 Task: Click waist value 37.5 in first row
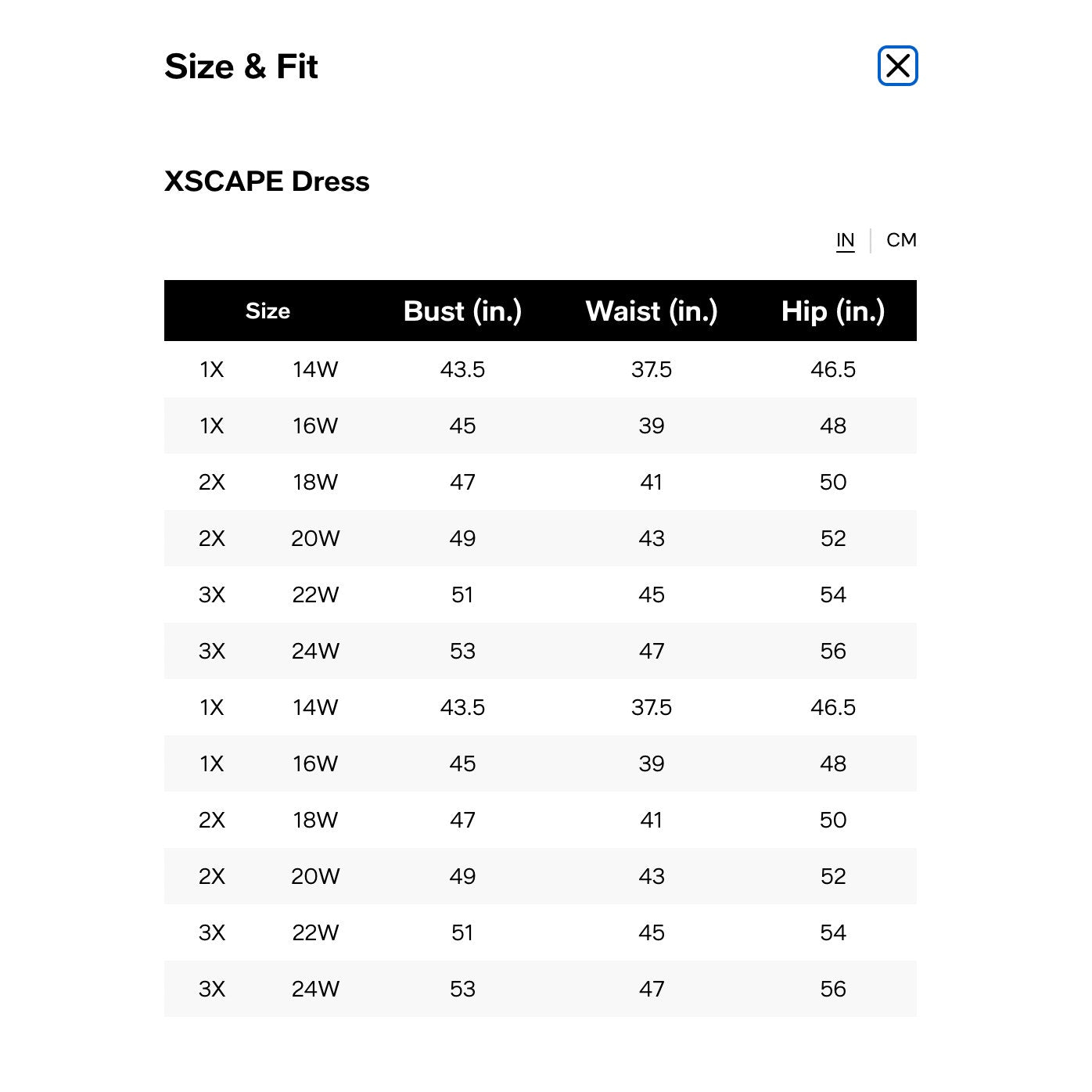pyautogui.click(x=652, y=369)
